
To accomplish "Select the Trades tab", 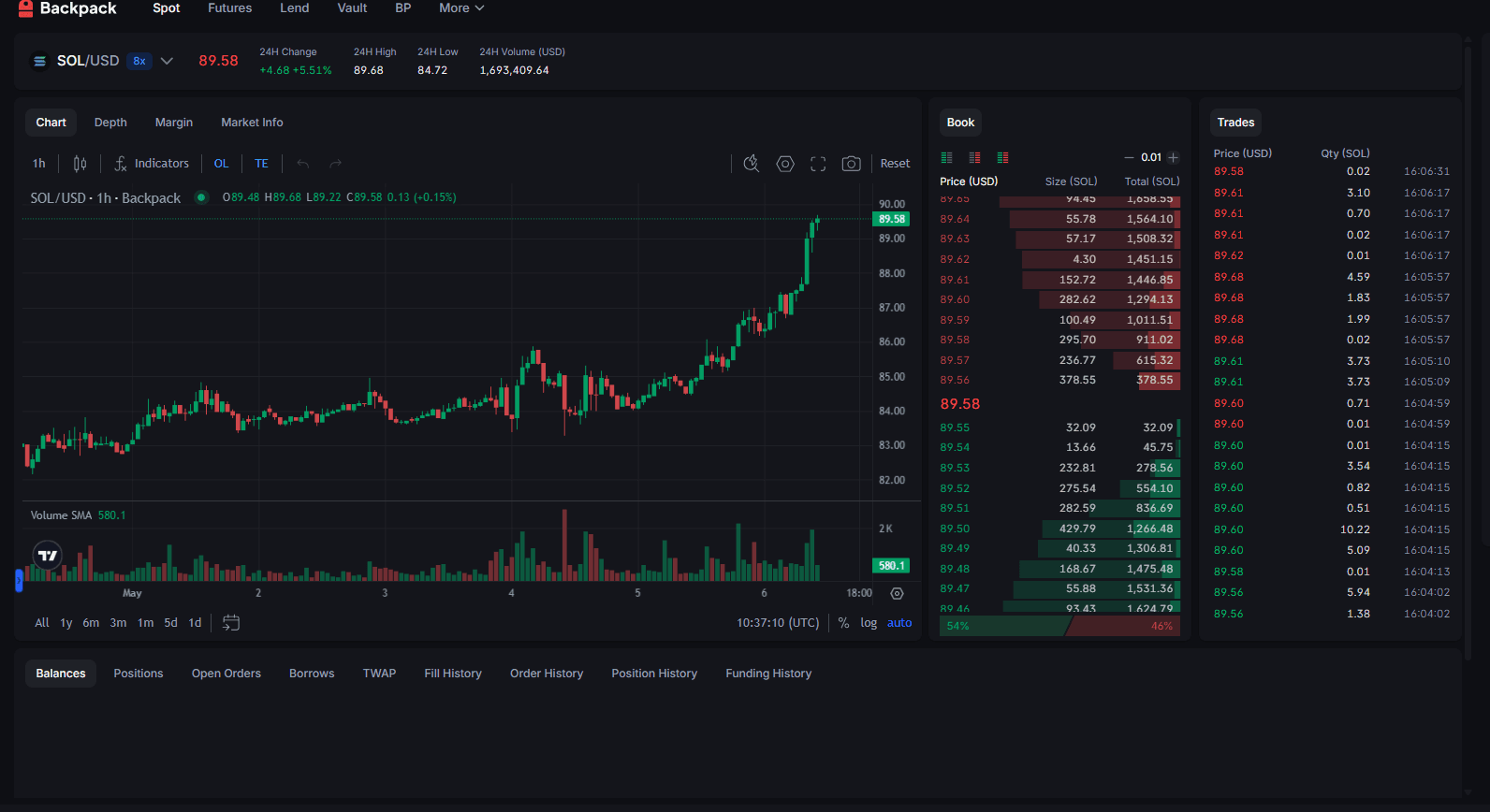I will point(1235,123).
